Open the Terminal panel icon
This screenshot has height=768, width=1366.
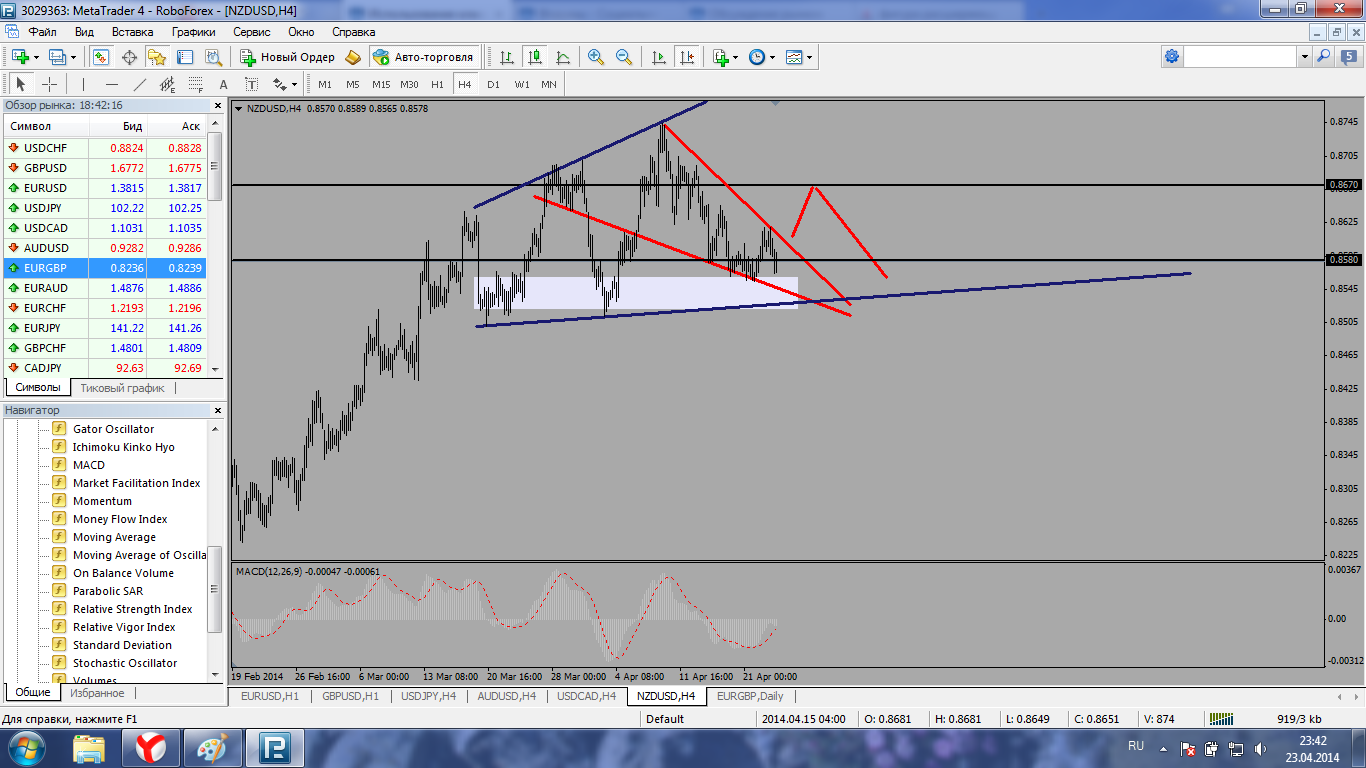[184, 57]
